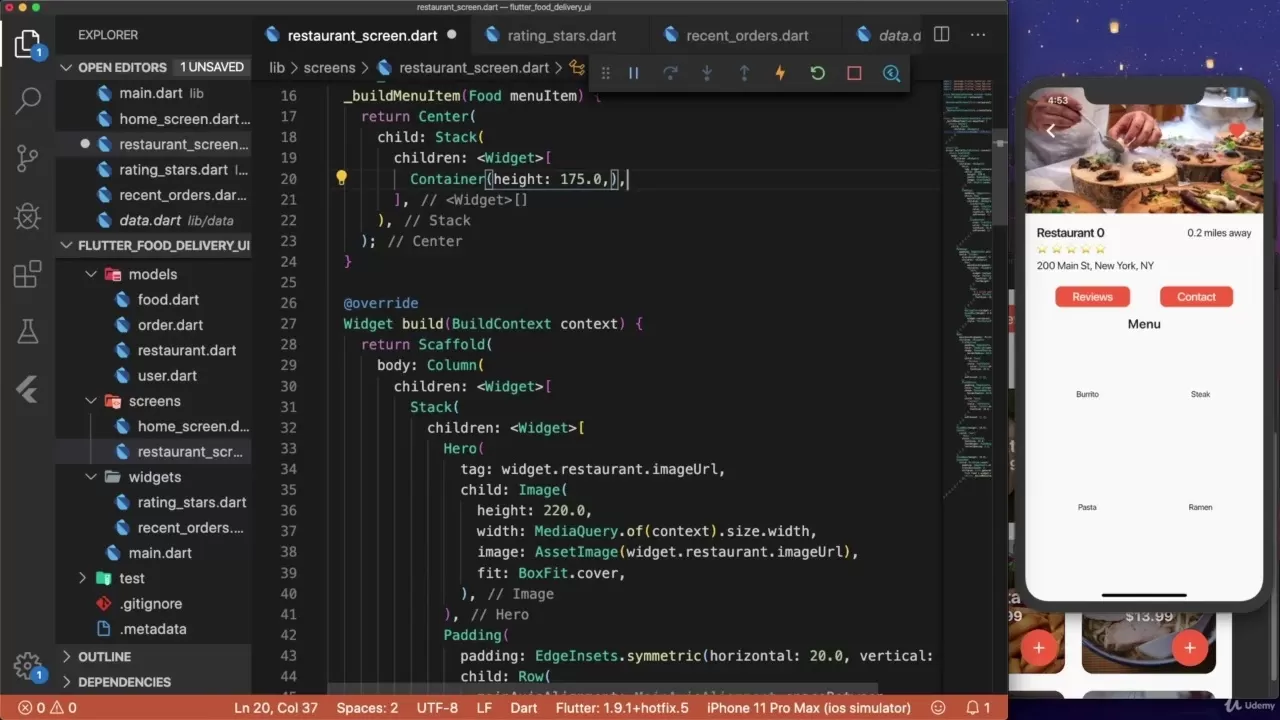Image resolution: width=1280 pixels, height=720 pixels.
Task: Open the Run and Debug view
Action: pyautogui.click(x=28, y=216)
